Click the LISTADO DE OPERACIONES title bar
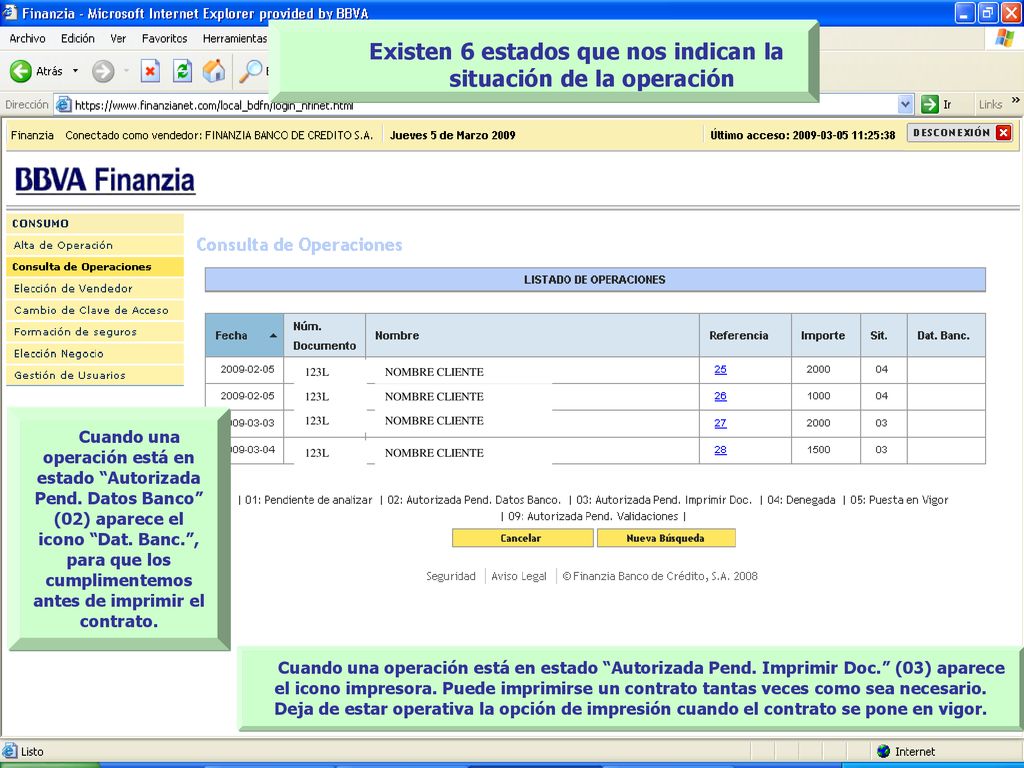This screenshot has width=1024, height=768. pos(595,280)
